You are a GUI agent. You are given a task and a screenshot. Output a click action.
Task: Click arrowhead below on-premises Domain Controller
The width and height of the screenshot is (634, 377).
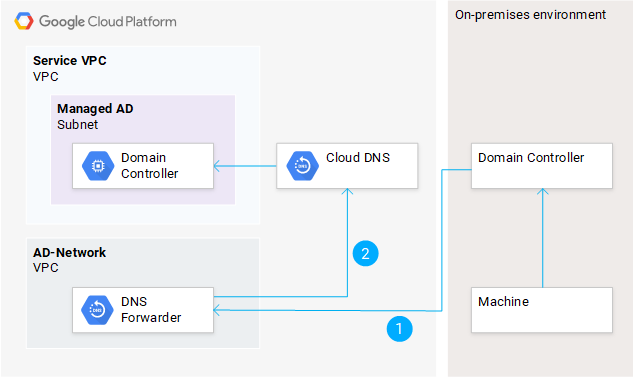[x=542, y=191]
